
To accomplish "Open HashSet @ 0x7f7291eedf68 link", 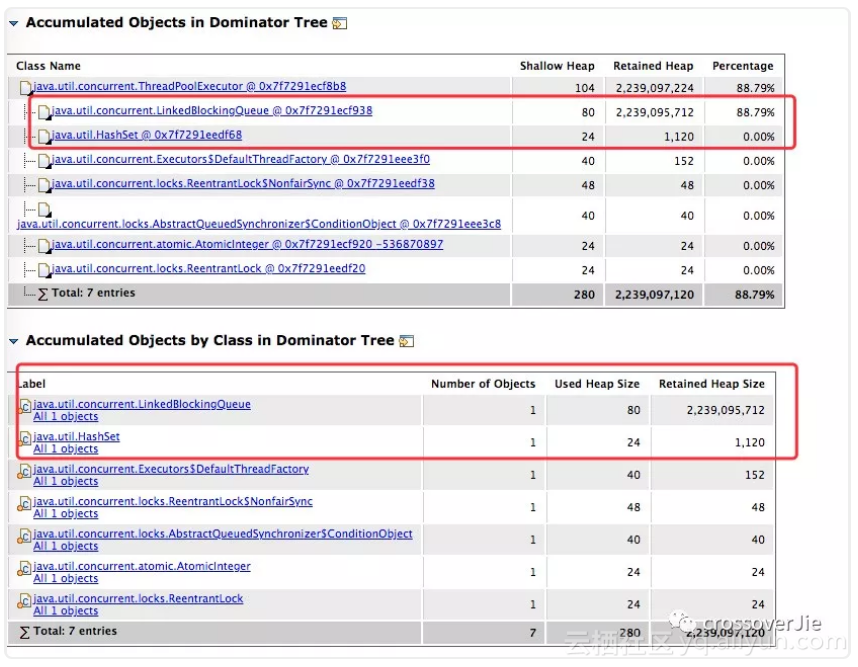I will pyautogui.click(x=147, y=135).
